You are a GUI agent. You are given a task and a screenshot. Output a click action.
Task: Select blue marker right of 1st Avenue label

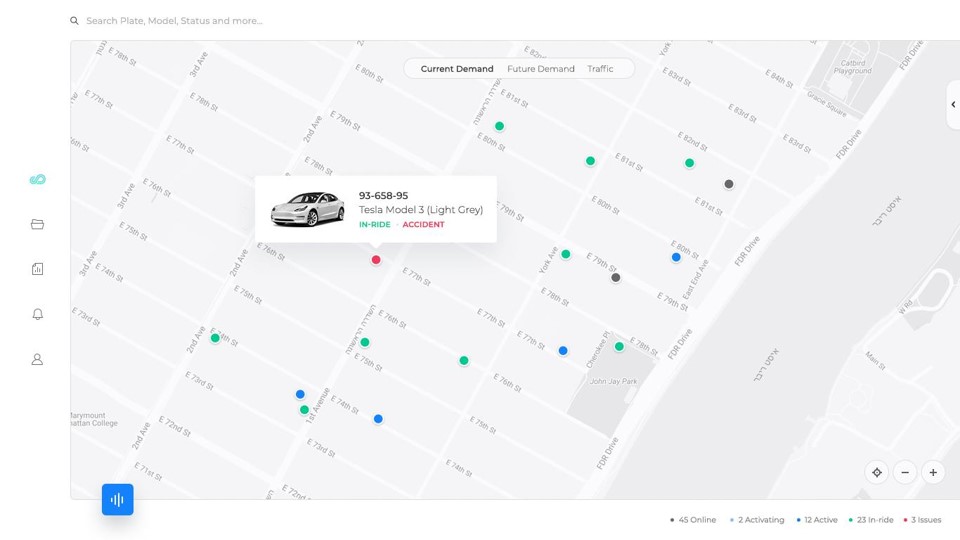coord(378,419)
